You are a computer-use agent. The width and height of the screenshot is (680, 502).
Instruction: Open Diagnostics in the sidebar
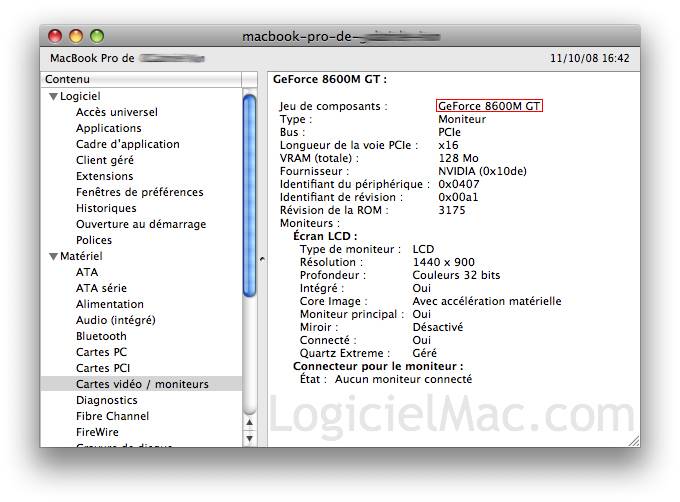[107, 400]
